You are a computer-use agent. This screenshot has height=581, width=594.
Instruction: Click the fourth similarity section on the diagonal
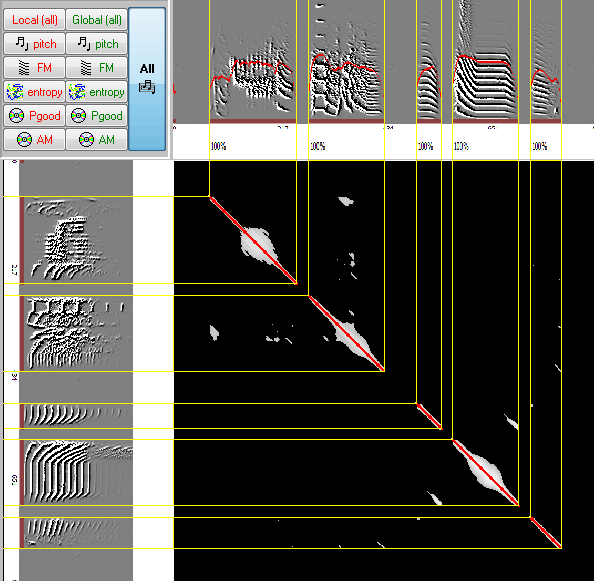(485, 472)
